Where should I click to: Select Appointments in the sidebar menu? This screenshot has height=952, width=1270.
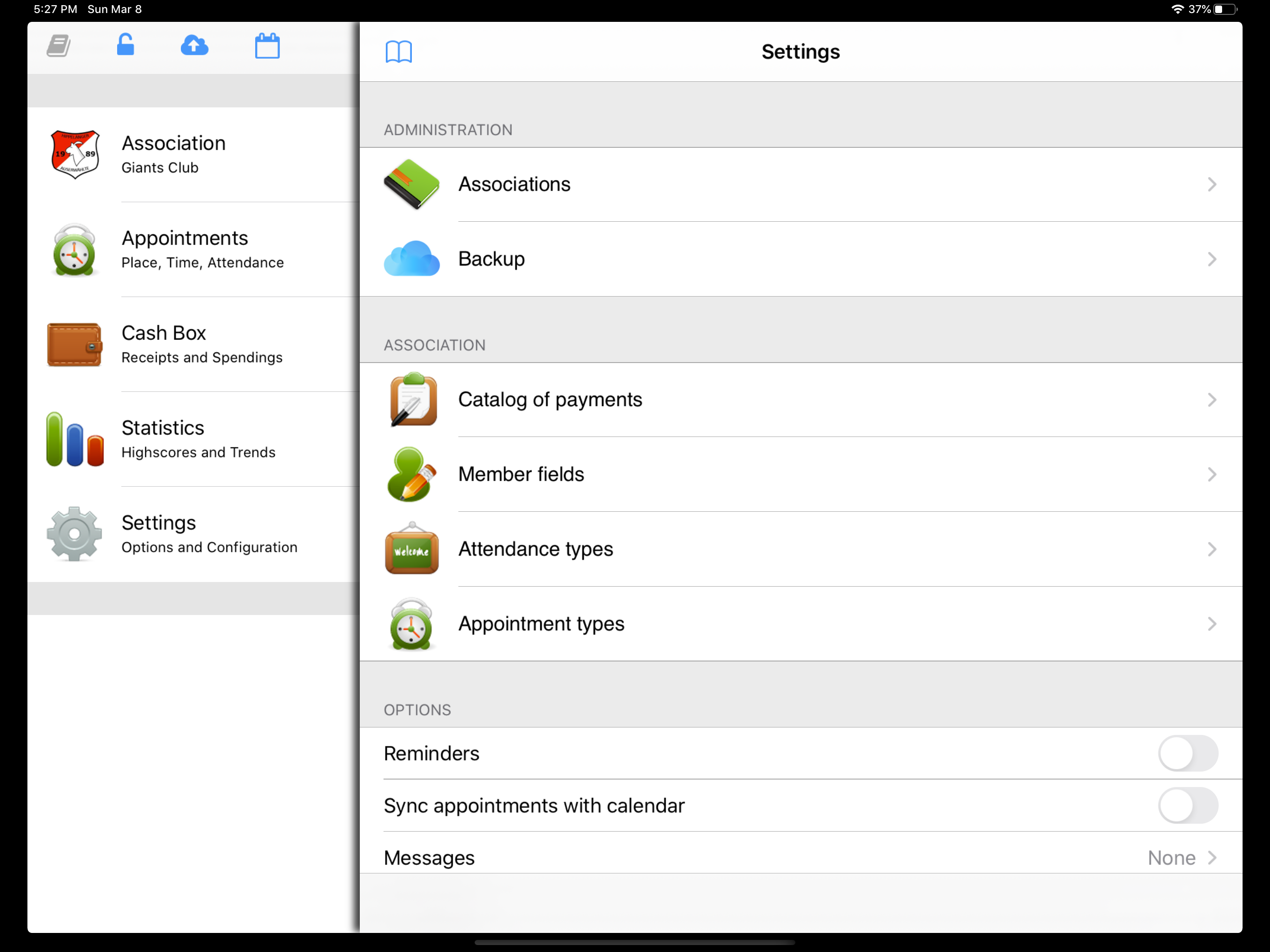pos(193,249)
